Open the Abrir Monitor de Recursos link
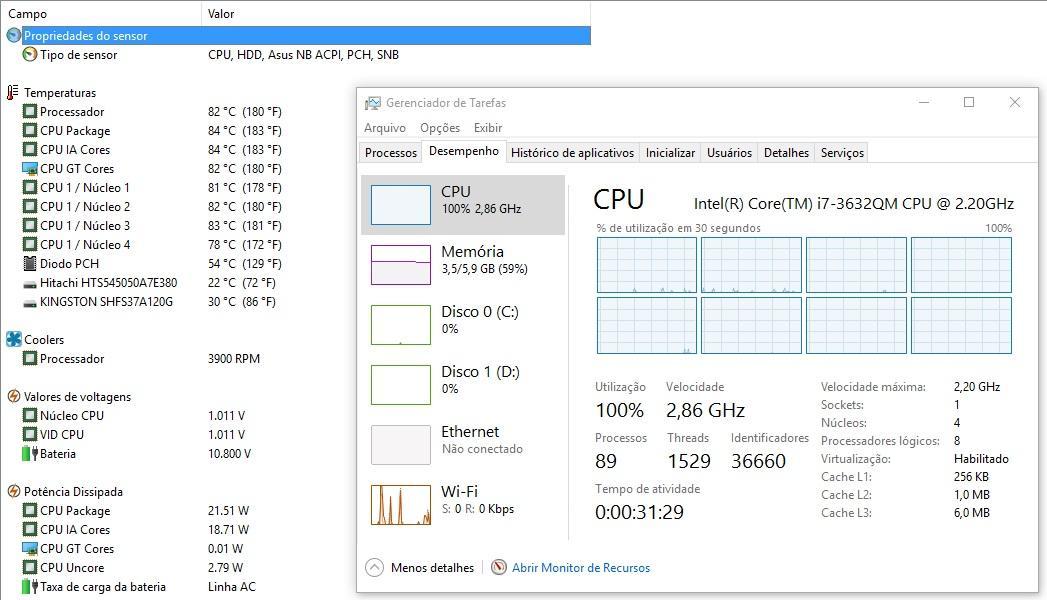 click(x=581, y=567)
